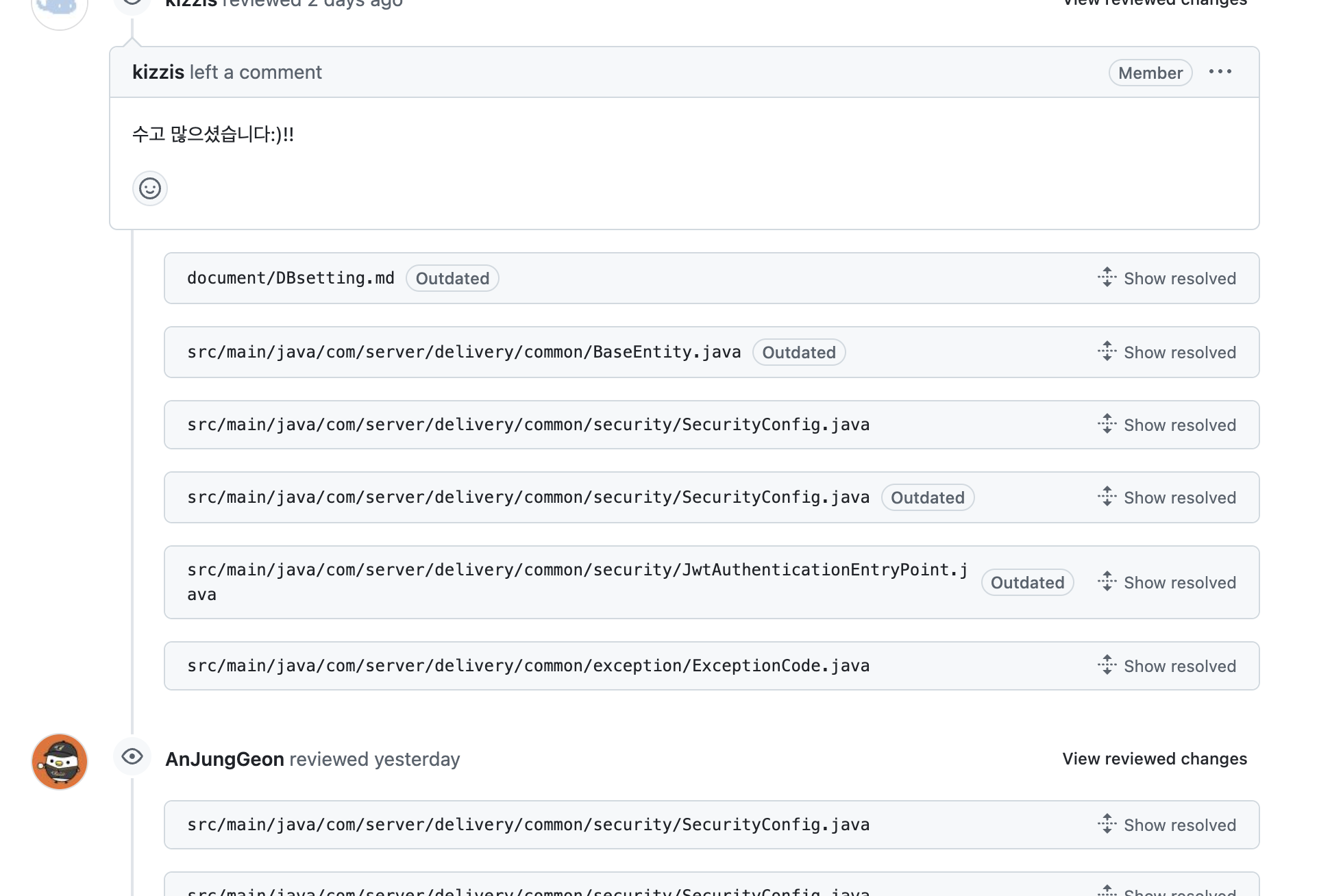This screenshot has width=1343, height=896.
Task: Click the unfold icon on DBsetting.md row
Action: click(1107, 277)
